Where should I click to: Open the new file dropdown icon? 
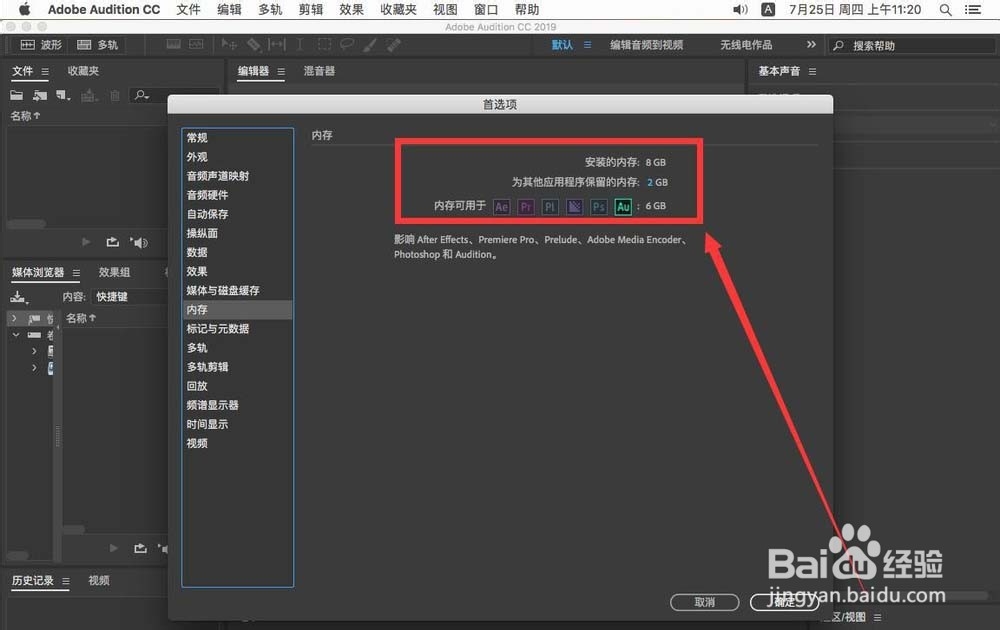(63, 95)
